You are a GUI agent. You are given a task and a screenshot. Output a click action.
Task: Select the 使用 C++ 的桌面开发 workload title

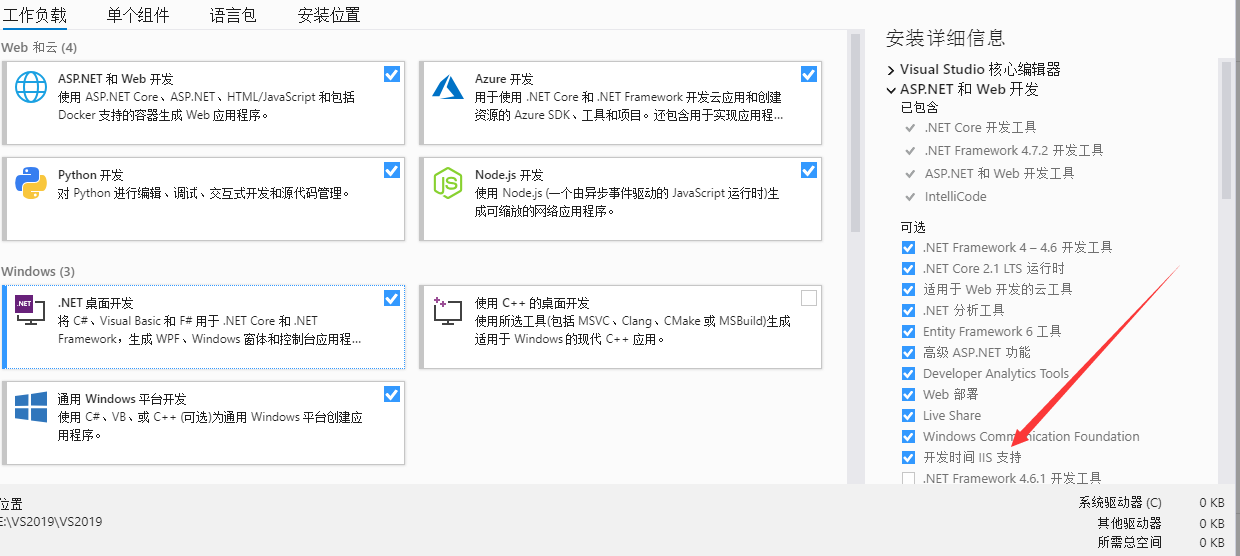[x=532, y=303]
